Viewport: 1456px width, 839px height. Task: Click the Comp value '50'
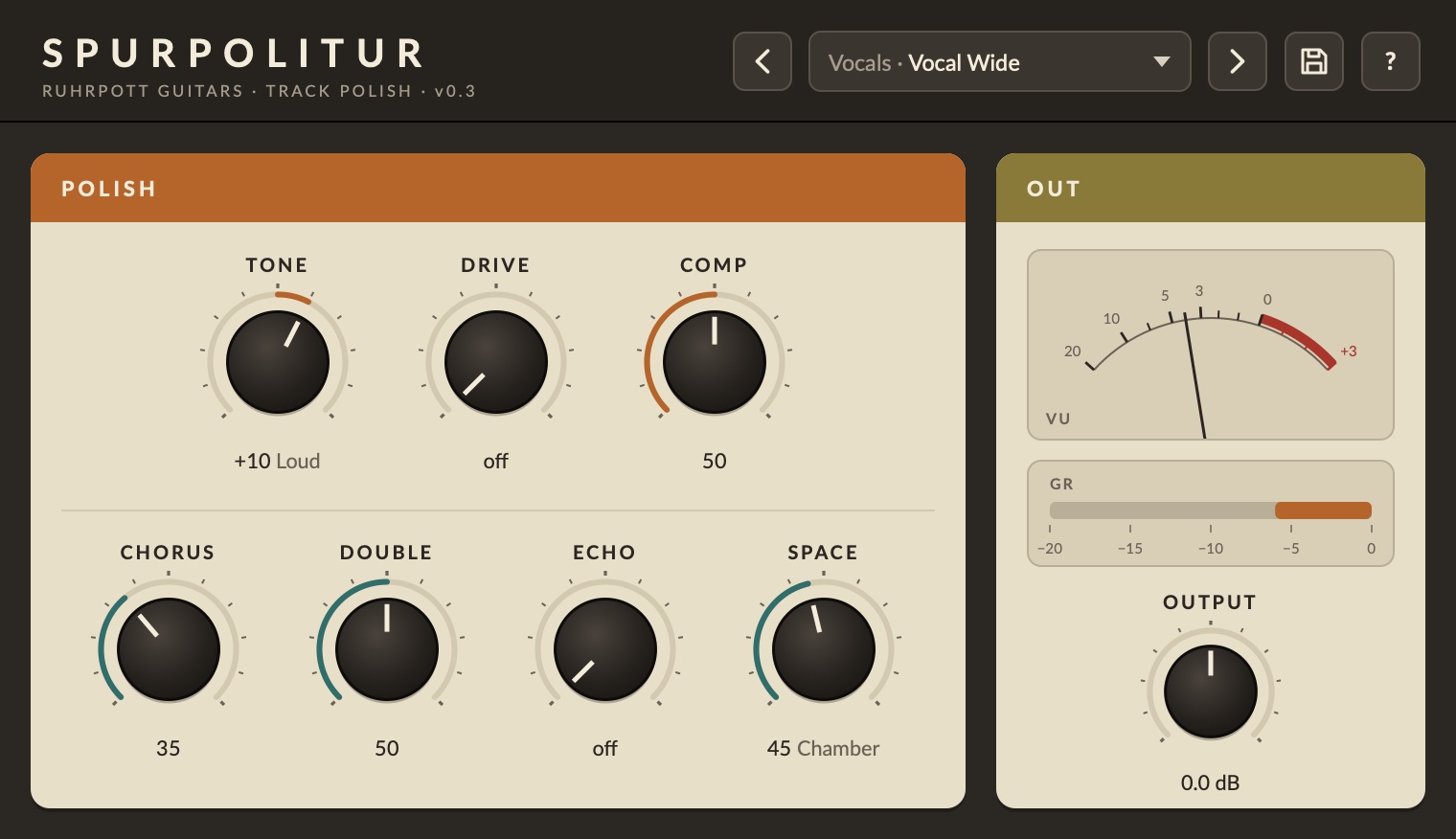pos(715,461)
